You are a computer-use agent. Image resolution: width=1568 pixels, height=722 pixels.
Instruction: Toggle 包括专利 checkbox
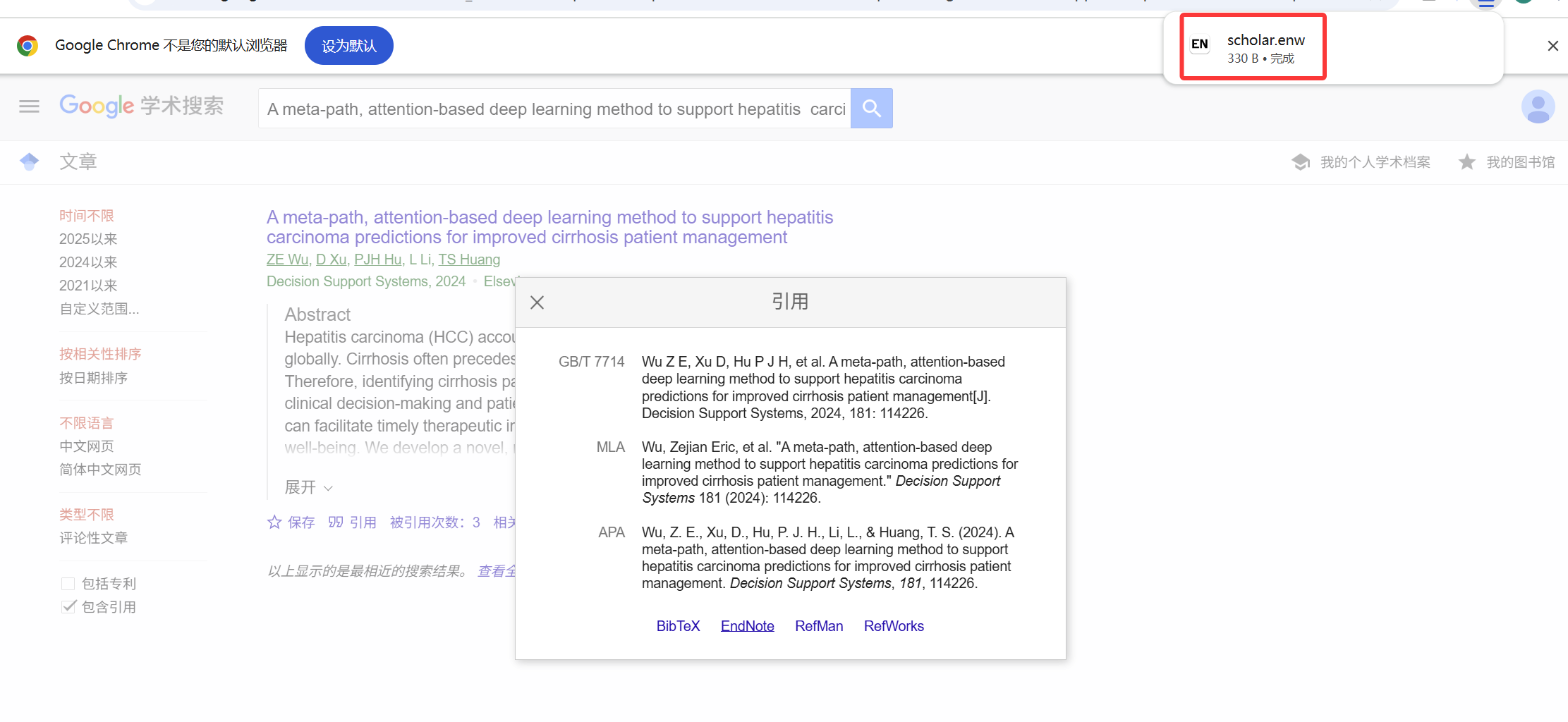68,584
